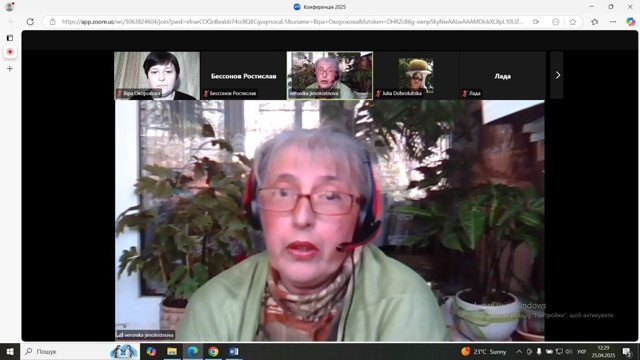Expand hidden system tray icons
This screenshot has width=640, height=360.
(x=519, y=351)
